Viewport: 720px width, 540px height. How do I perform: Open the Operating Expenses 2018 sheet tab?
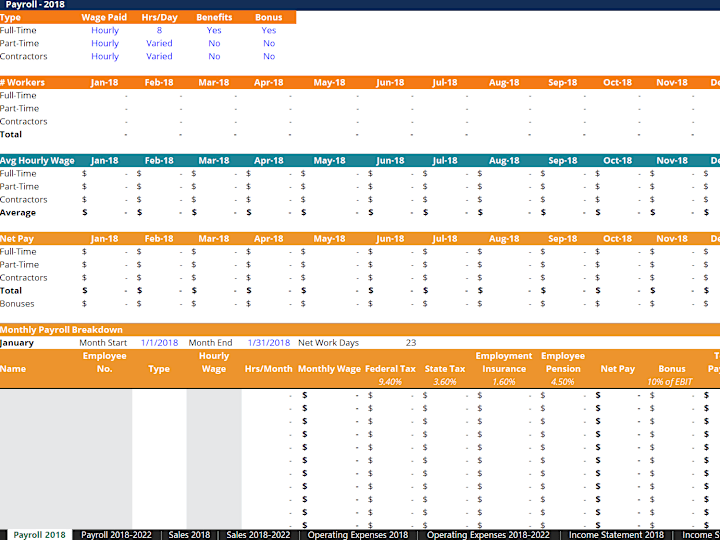coord(358,535)
